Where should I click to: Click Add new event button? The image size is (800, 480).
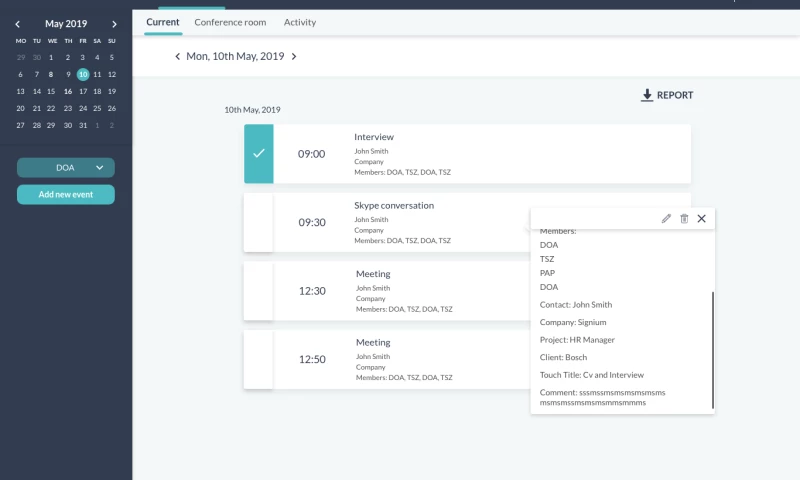click(x=66, y=195)
